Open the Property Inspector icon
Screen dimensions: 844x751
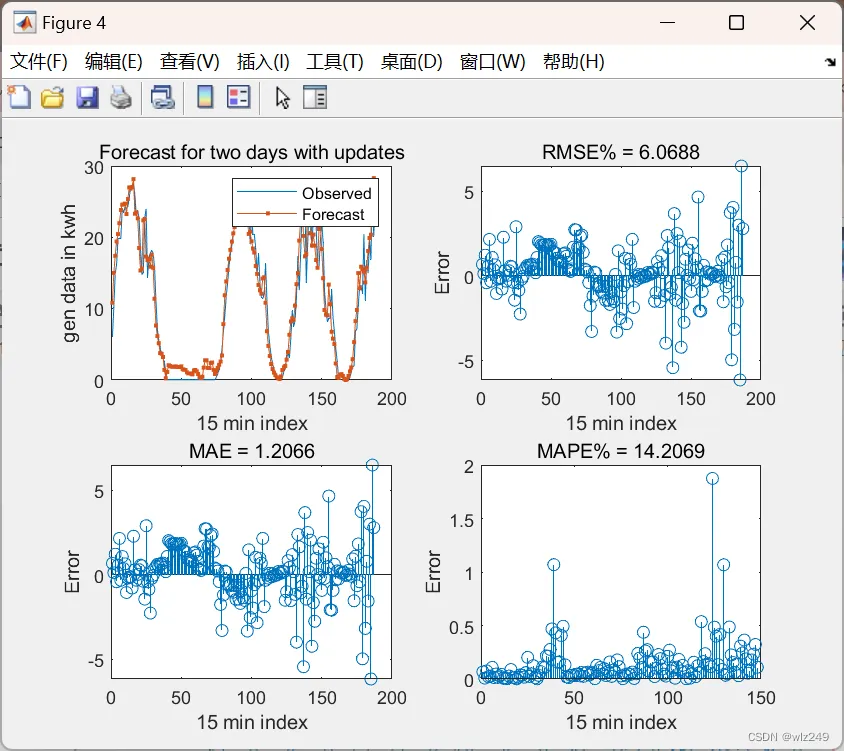point(315,97)
